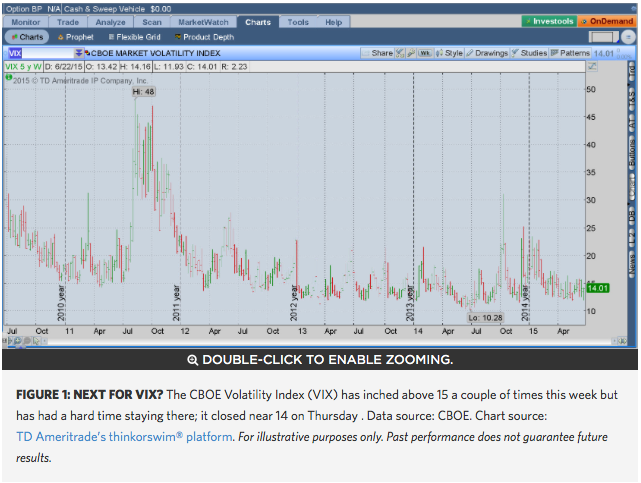The height and width of the screenshot is (483, 641).
Task: Expand the symbol selector dropdown arrow
Action: coord(78,53)
